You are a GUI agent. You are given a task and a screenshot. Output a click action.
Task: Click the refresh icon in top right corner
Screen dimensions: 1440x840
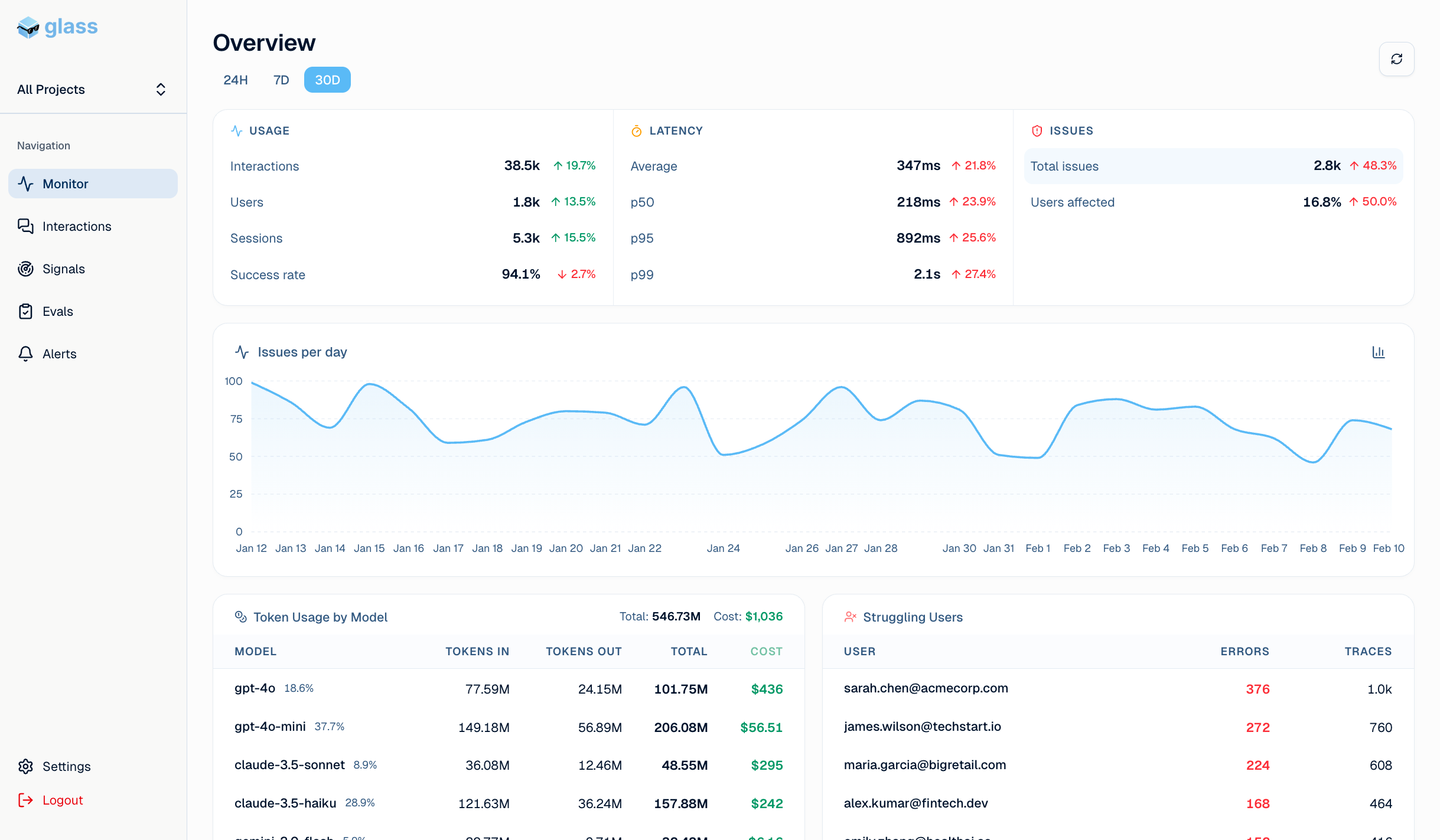click(1396, 59)
